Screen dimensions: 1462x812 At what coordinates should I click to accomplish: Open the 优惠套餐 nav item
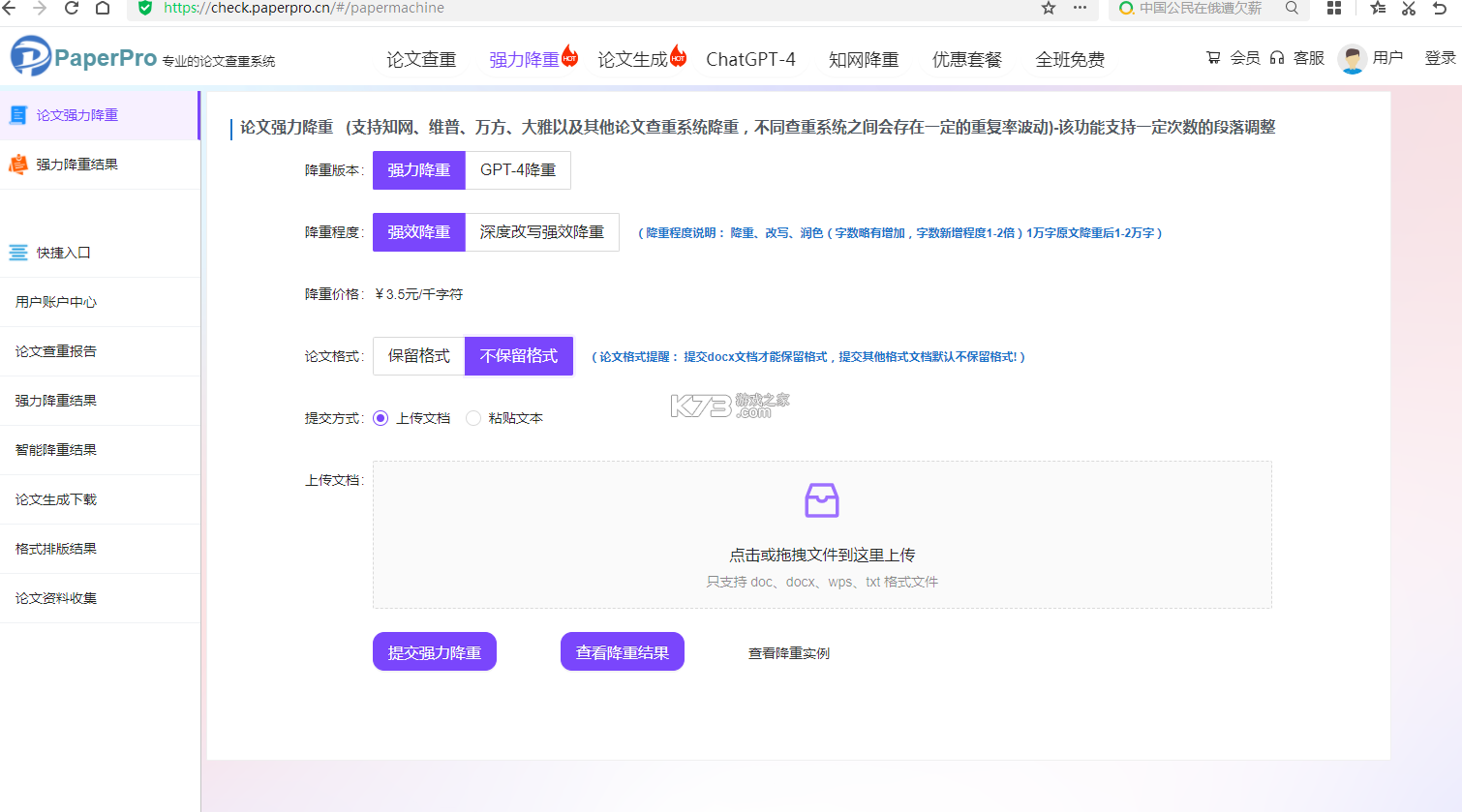(x=967, y=59)
